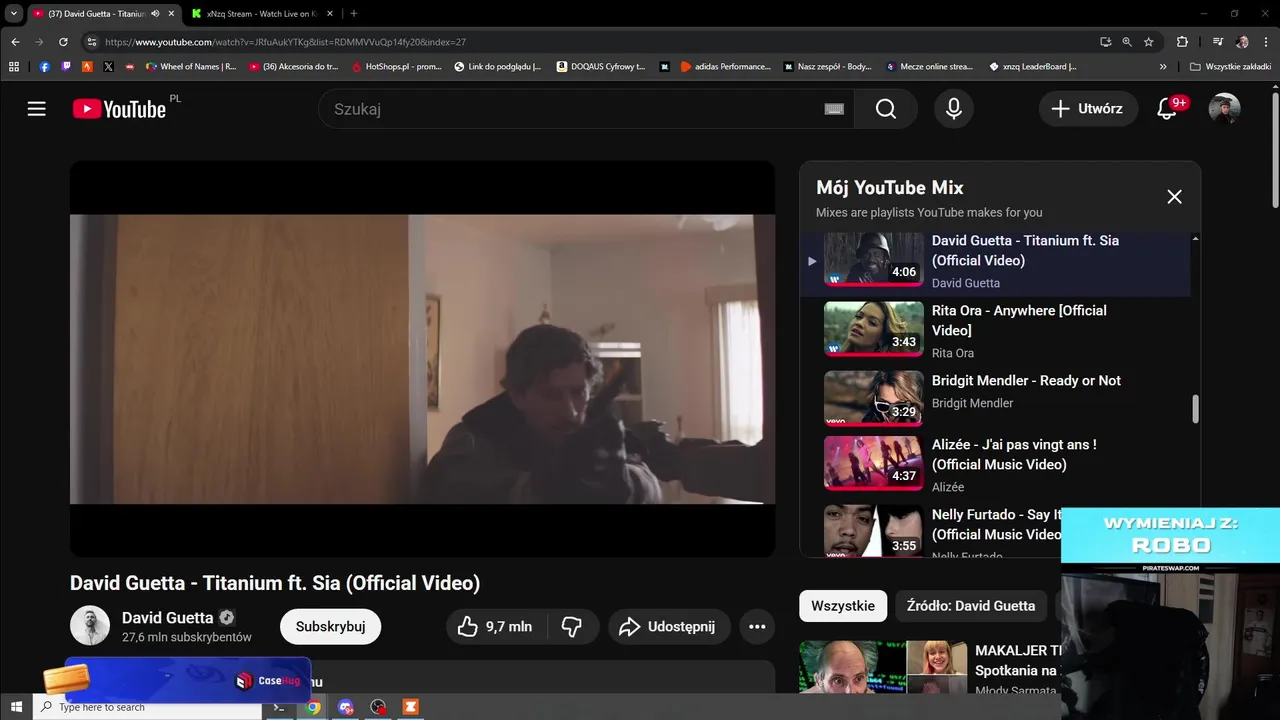1280x720 pixels.
Task: Start voice search with the microphone icon
Action: [954, 109]
